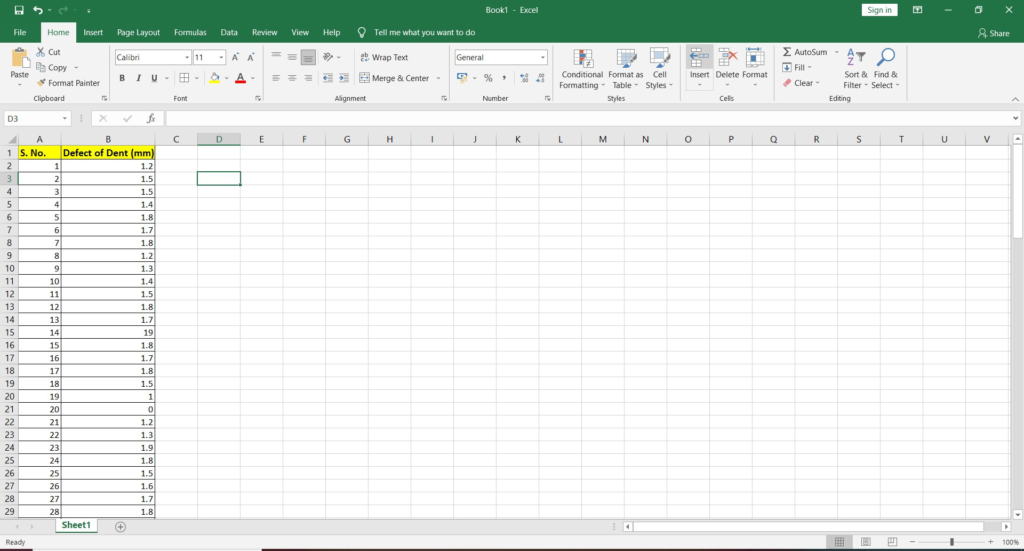Select Bottom Align icon

(x=308, y=57)
